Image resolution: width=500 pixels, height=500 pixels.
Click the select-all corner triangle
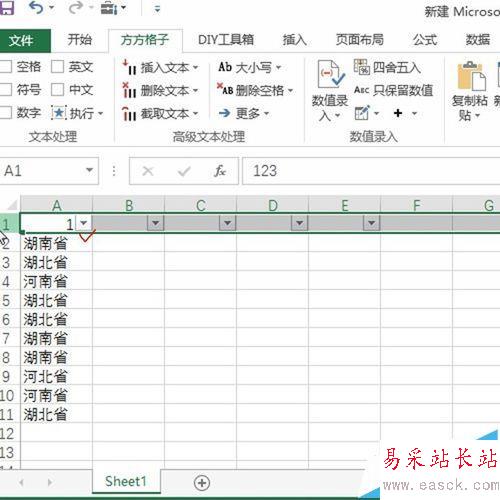[x=11, y=204]
